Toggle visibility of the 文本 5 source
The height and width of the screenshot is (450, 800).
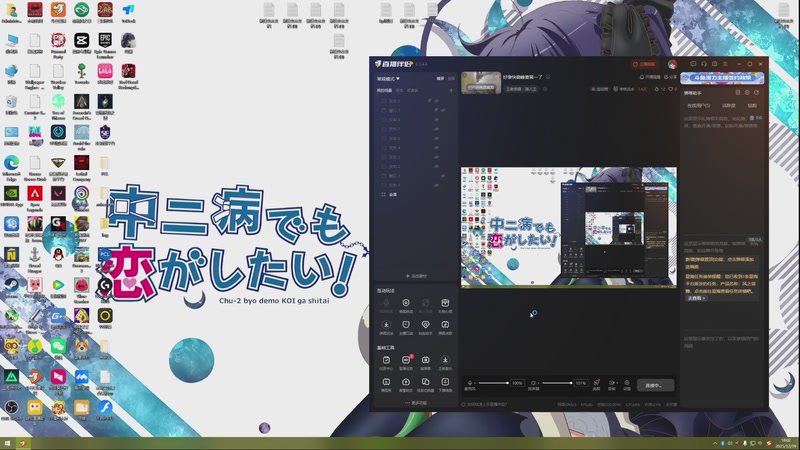point(436,101)
